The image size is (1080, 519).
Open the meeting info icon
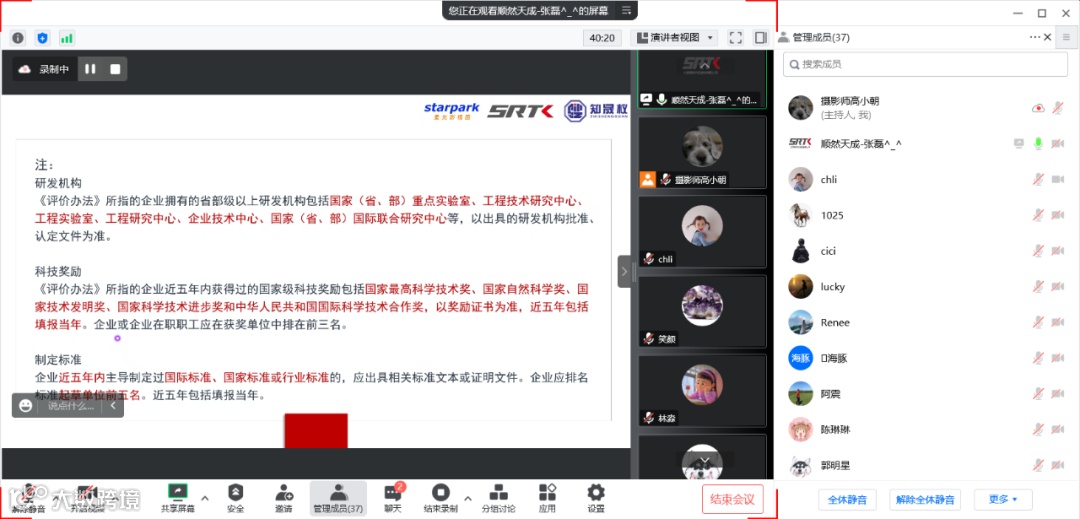[18, 38]
